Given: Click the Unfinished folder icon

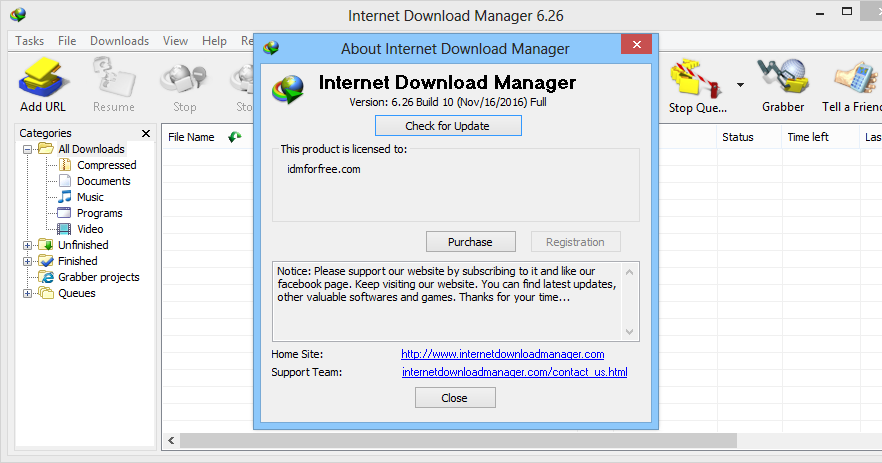Looking at the screenshot, I should click(46, 245).
